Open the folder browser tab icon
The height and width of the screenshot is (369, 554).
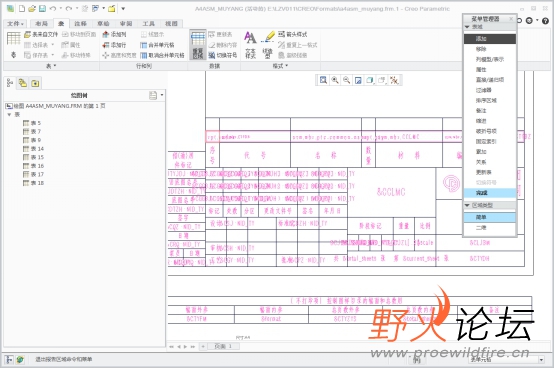[35, 83]
